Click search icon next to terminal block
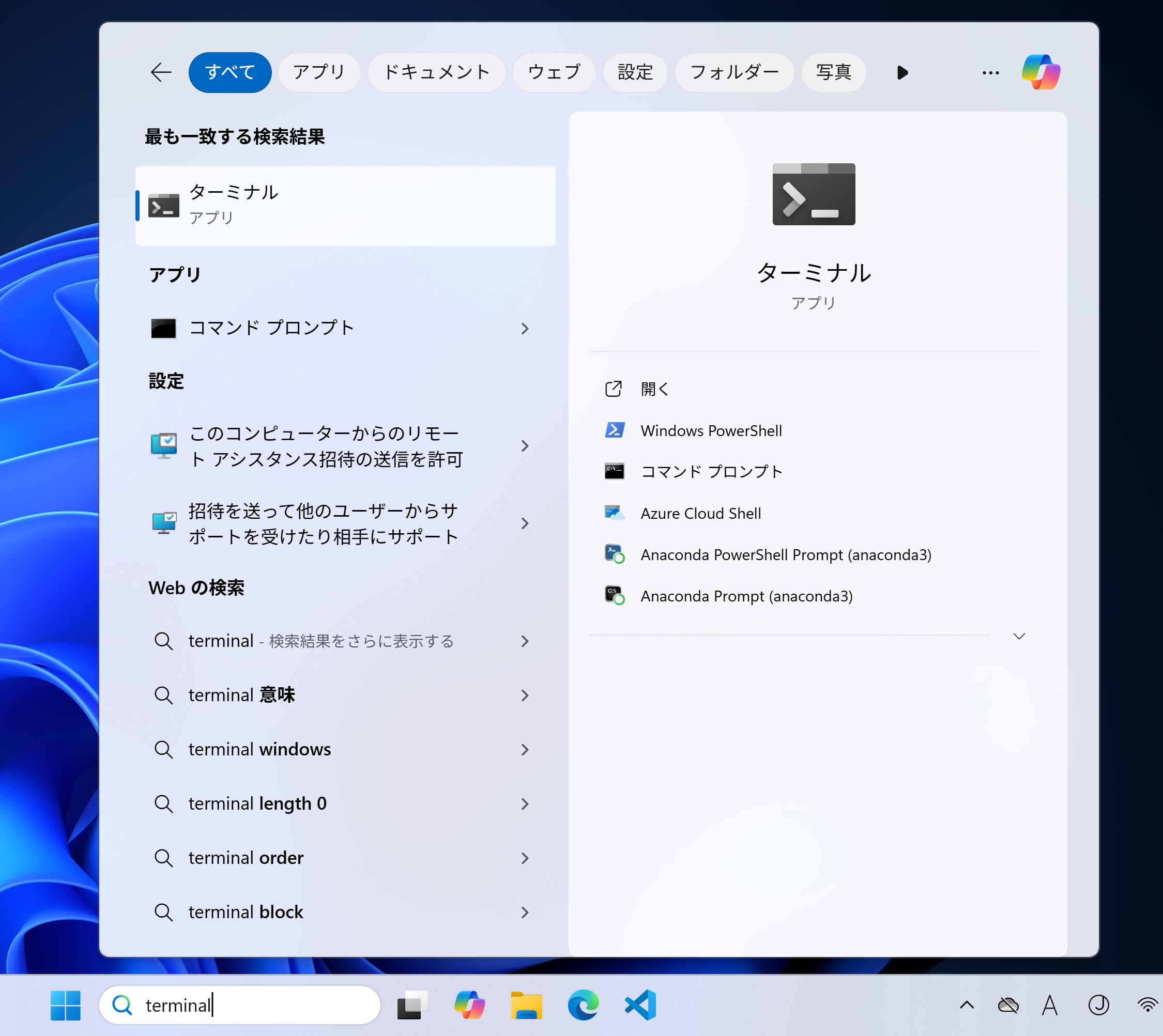This screenshot has width=1163, height=1036. tap(163, 912)
